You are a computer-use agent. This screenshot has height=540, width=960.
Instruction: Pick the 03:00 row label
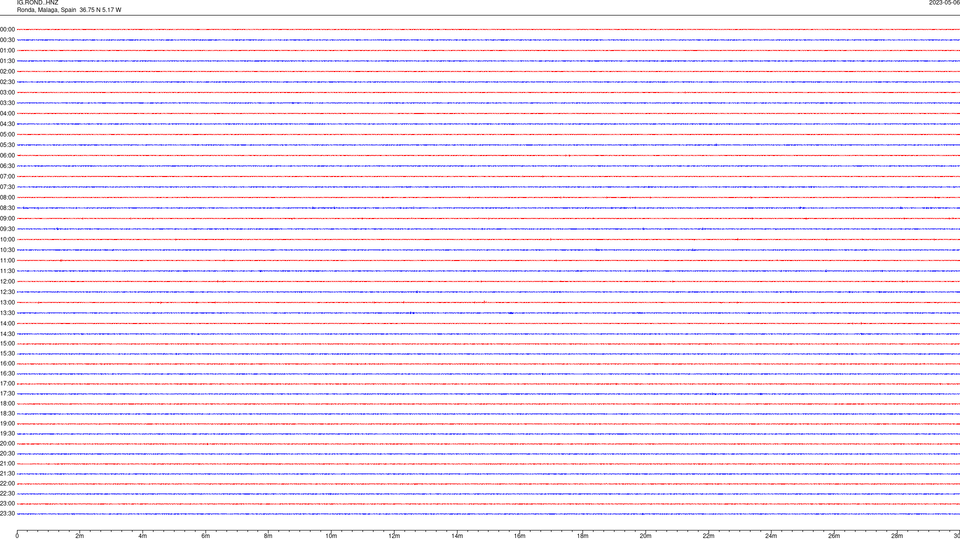(7, 92)
